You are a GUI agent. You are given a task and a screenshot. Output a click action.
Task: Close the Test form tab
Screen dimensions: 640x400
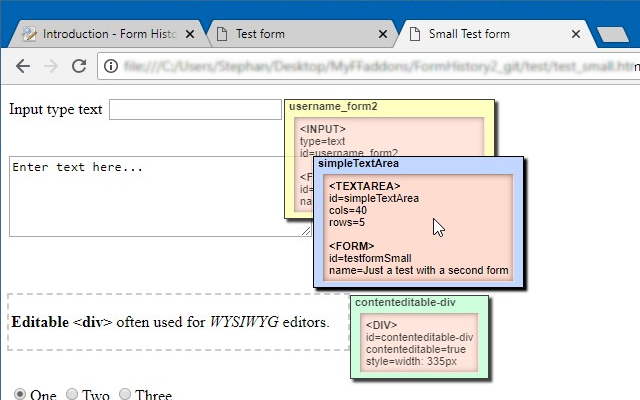383,34
